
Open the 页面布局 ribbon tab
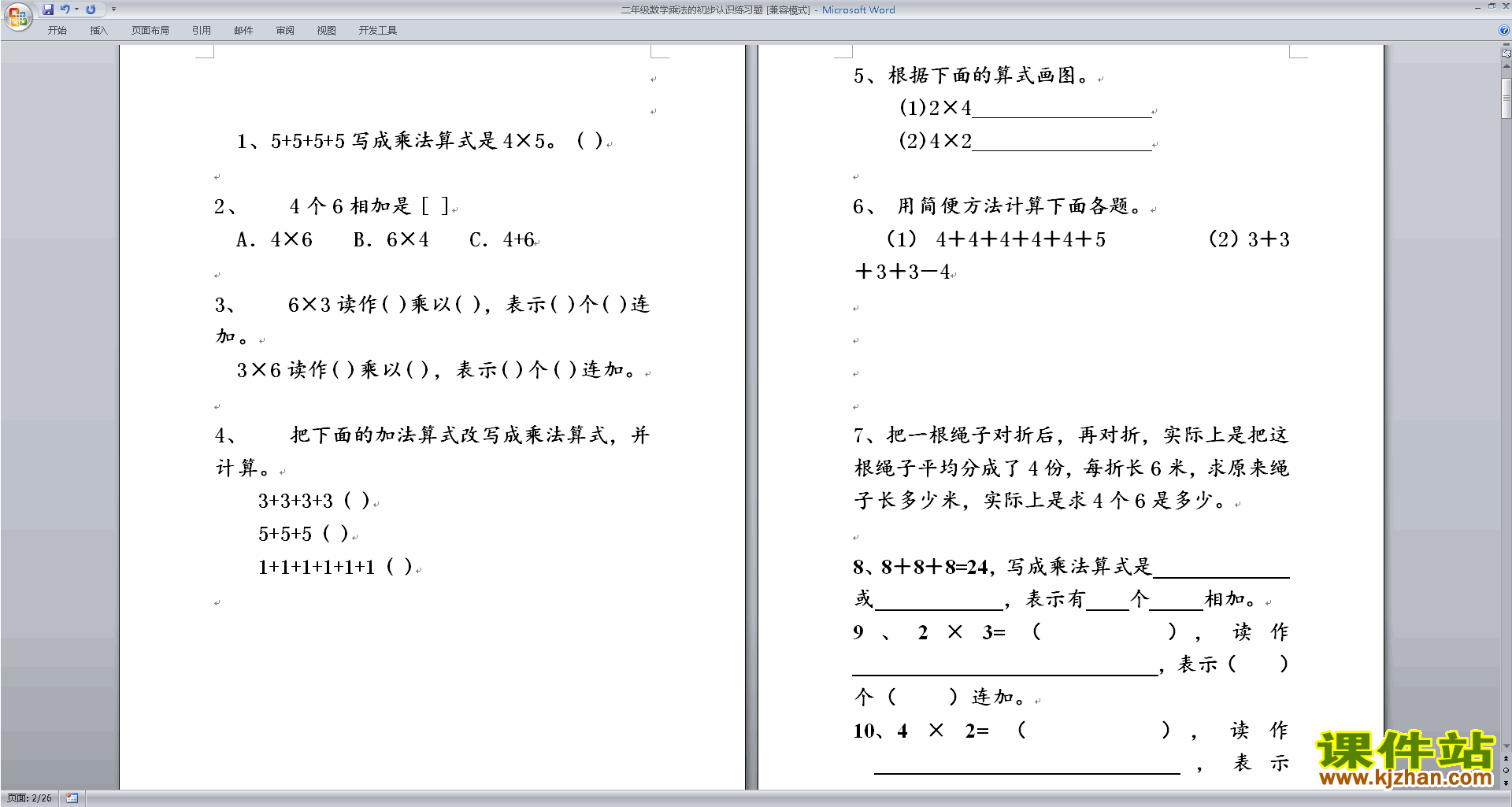click(150, 31)
